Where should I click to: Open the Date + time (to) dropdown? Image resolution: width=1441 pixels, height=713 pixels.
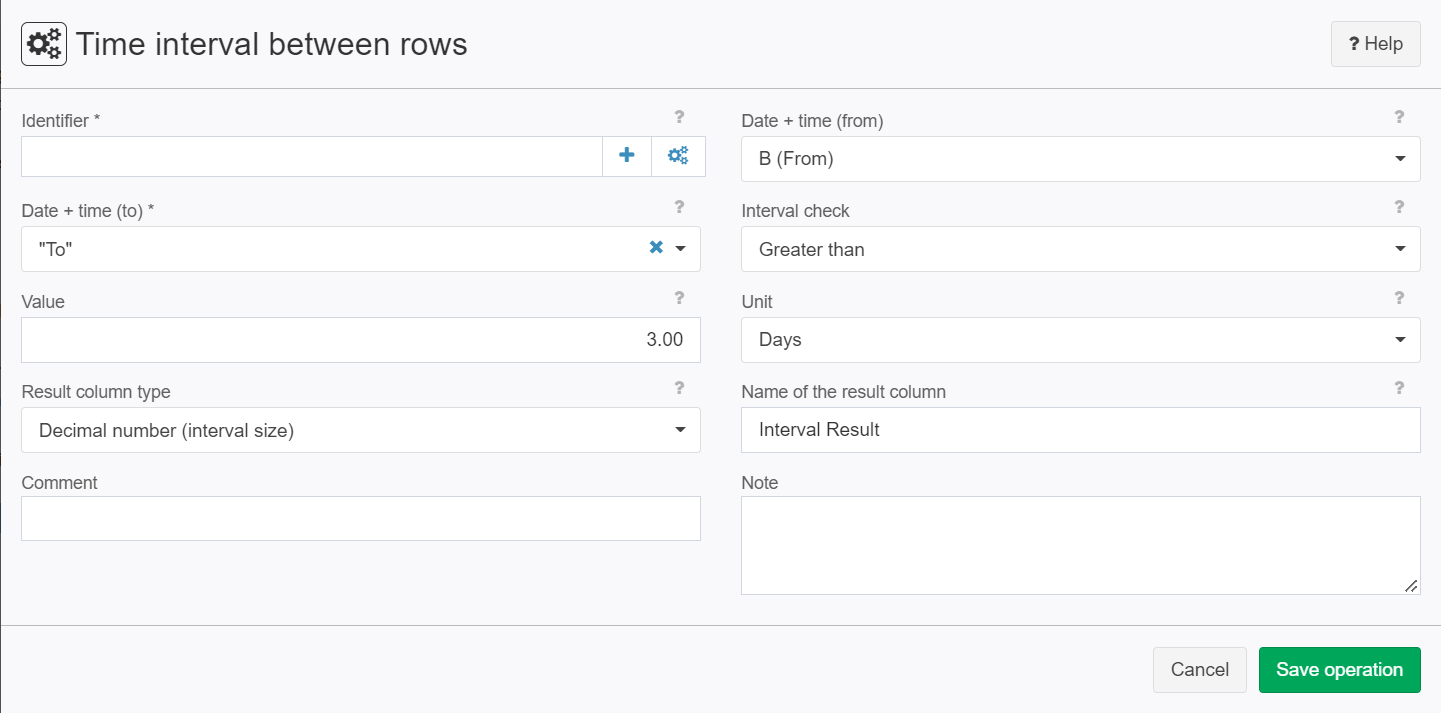[x=360, y=249]
